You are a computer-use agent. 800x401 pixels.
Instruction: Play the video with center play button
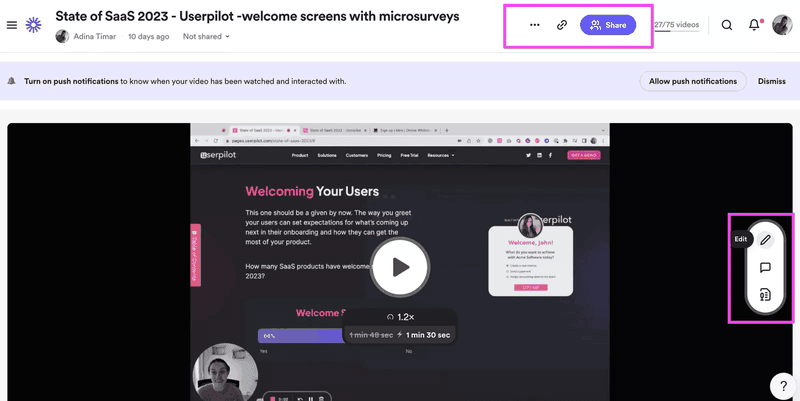tap(400, 267)
